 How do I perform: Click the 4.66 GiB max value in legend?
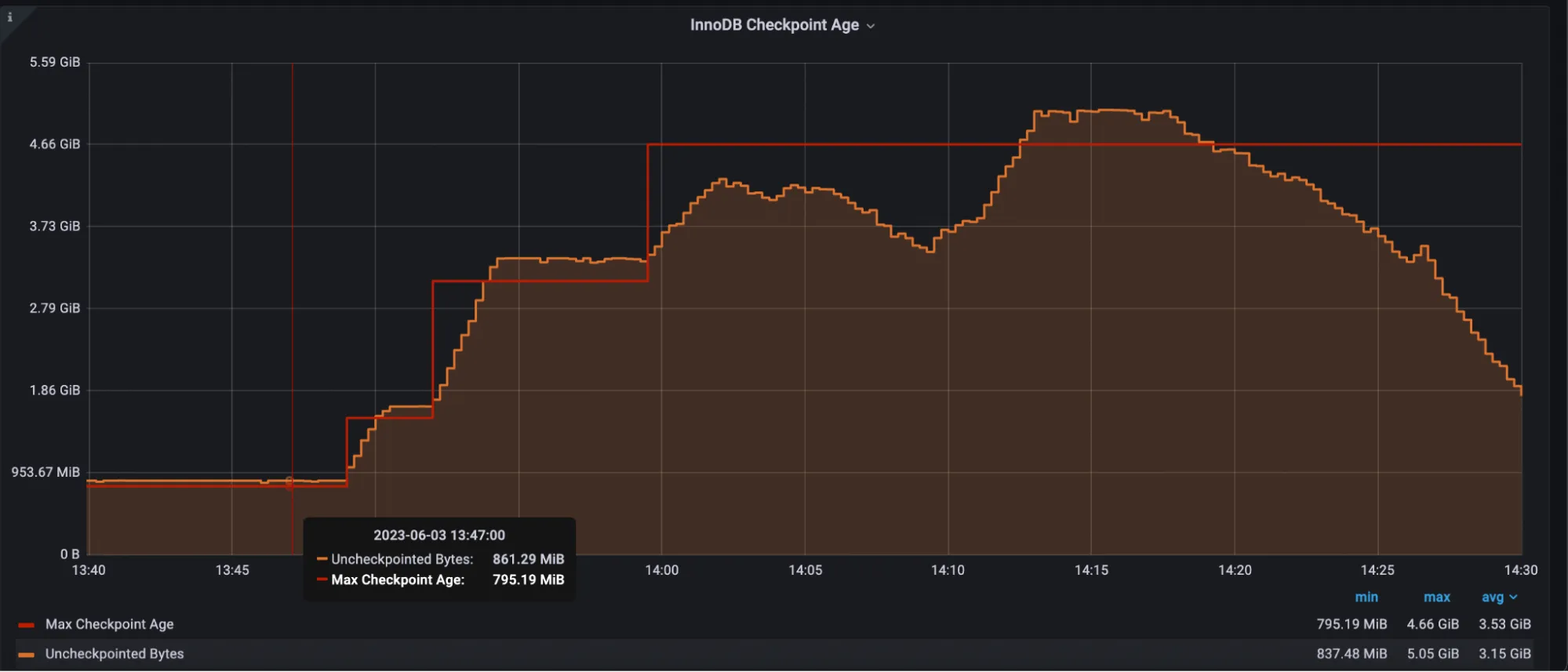click(x=1432, y=624)
